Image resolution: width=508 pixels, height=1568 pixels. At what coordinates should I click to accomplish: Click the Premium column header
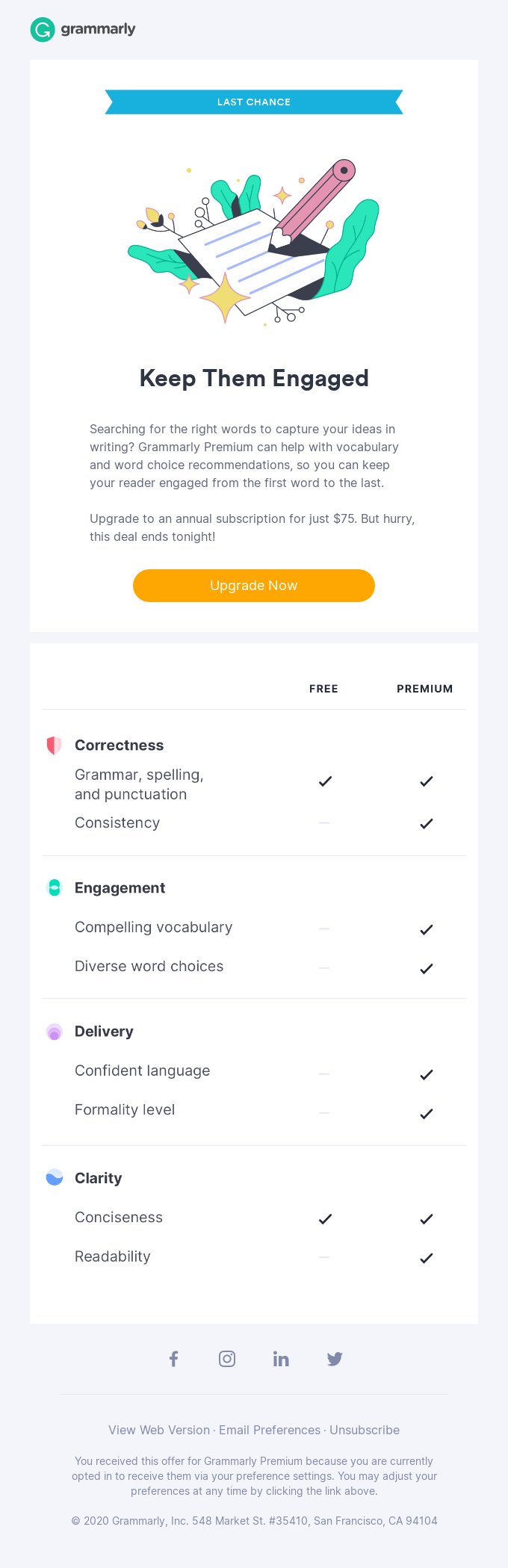tap(424, 689)
